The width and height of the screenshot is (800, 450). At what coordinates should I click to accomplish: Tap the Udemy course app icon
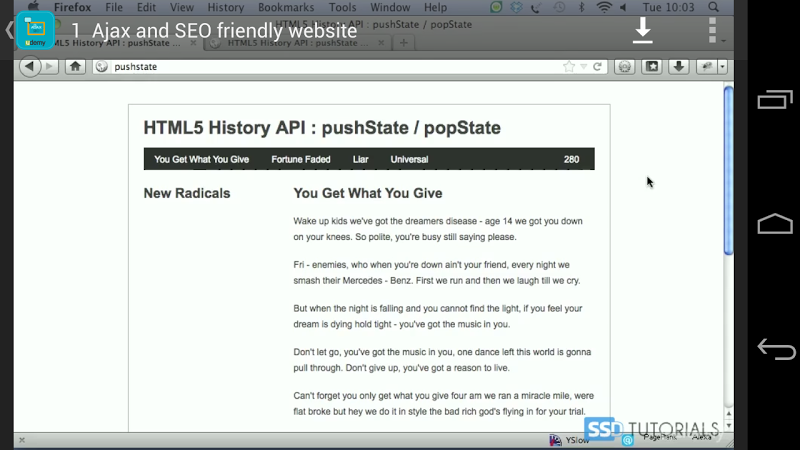point(35,31)
